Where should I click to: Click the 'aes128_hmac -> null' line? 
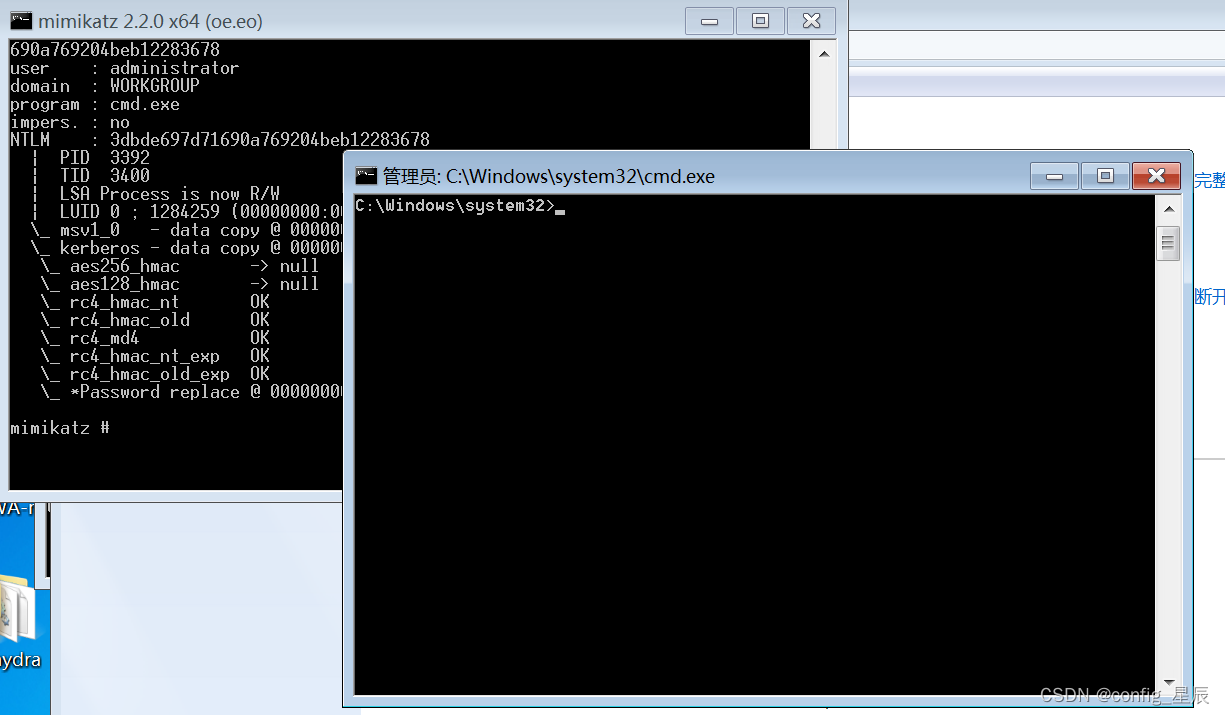coord(180,284)
